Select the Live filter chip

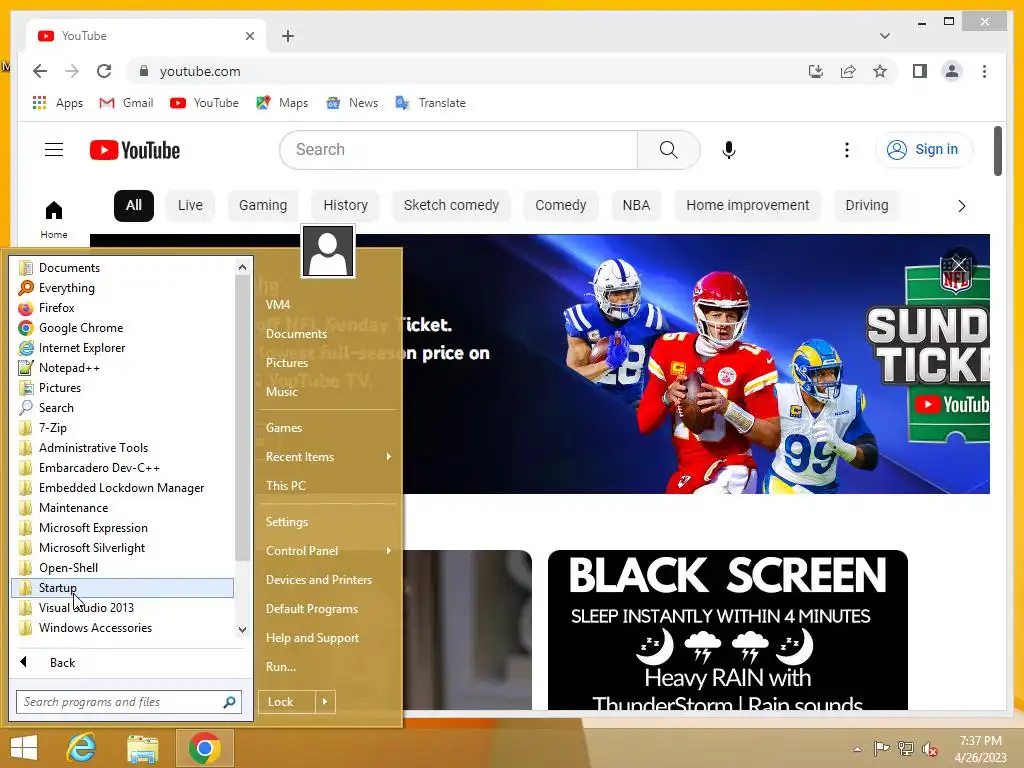tap(190, 206)
